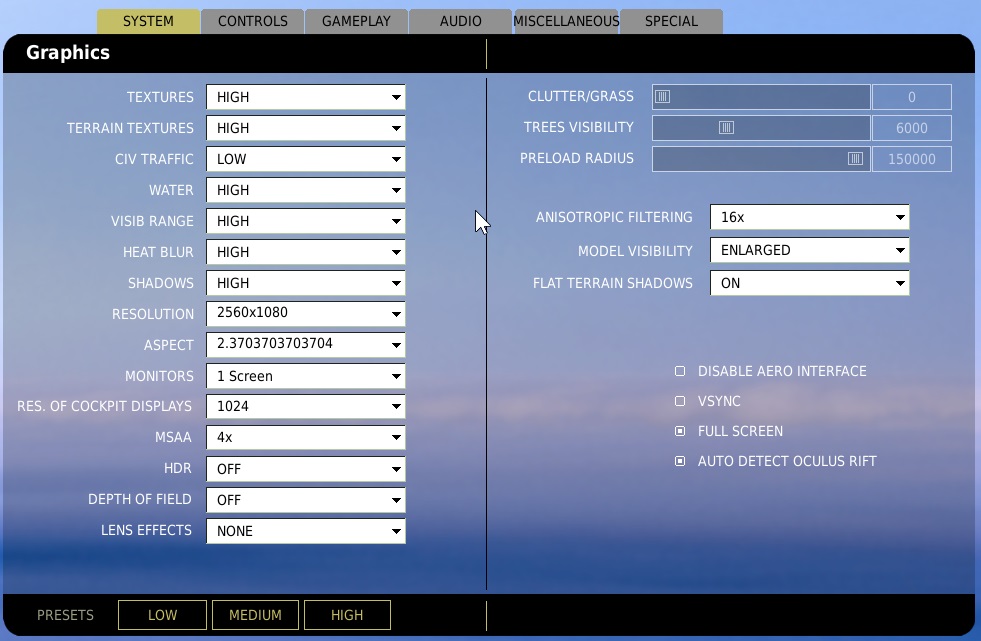This screenshot has height=641, width=981.
Task: Click the TREES VISIBILITY value field 6000
Action: (912, 128)
